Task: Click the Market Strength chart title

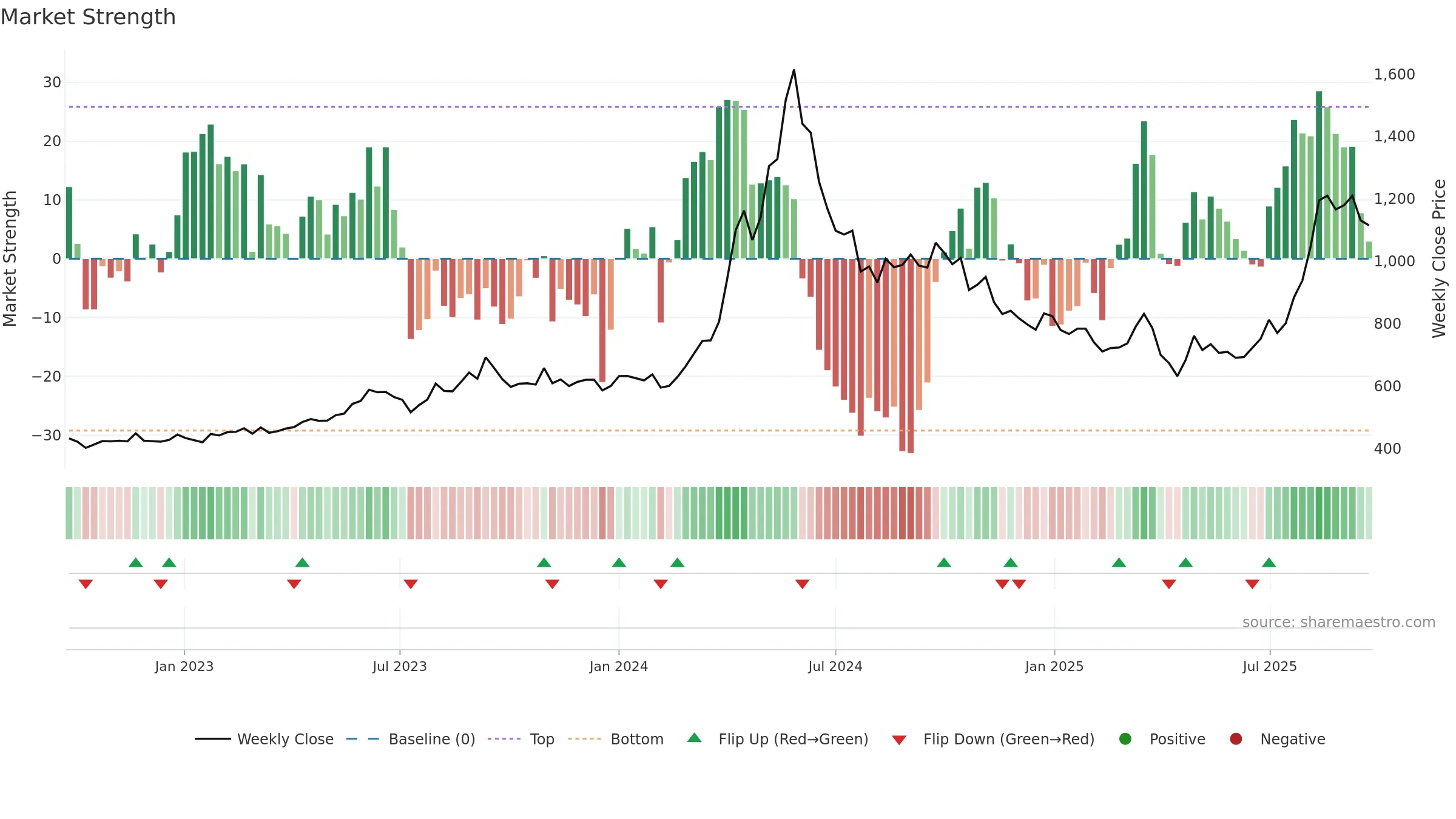Action: click(x=88, y=17)
